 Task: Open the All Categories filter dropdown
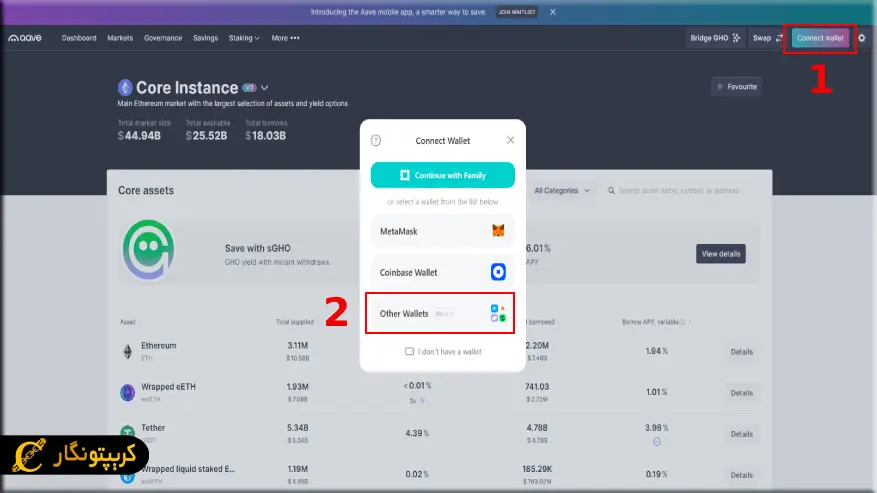[562, 190]
